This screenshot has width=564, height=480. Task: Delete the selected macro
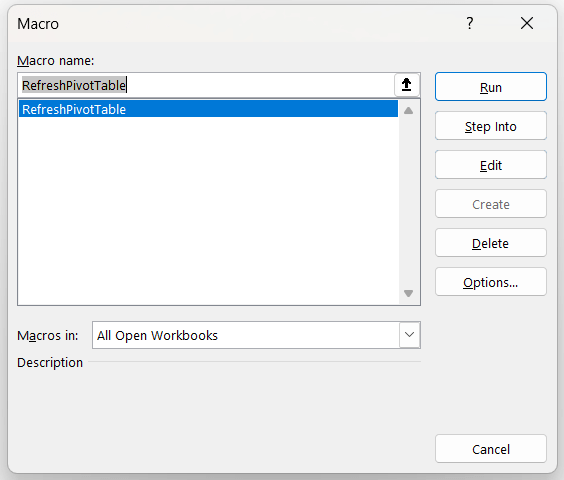tap(491, 243)
